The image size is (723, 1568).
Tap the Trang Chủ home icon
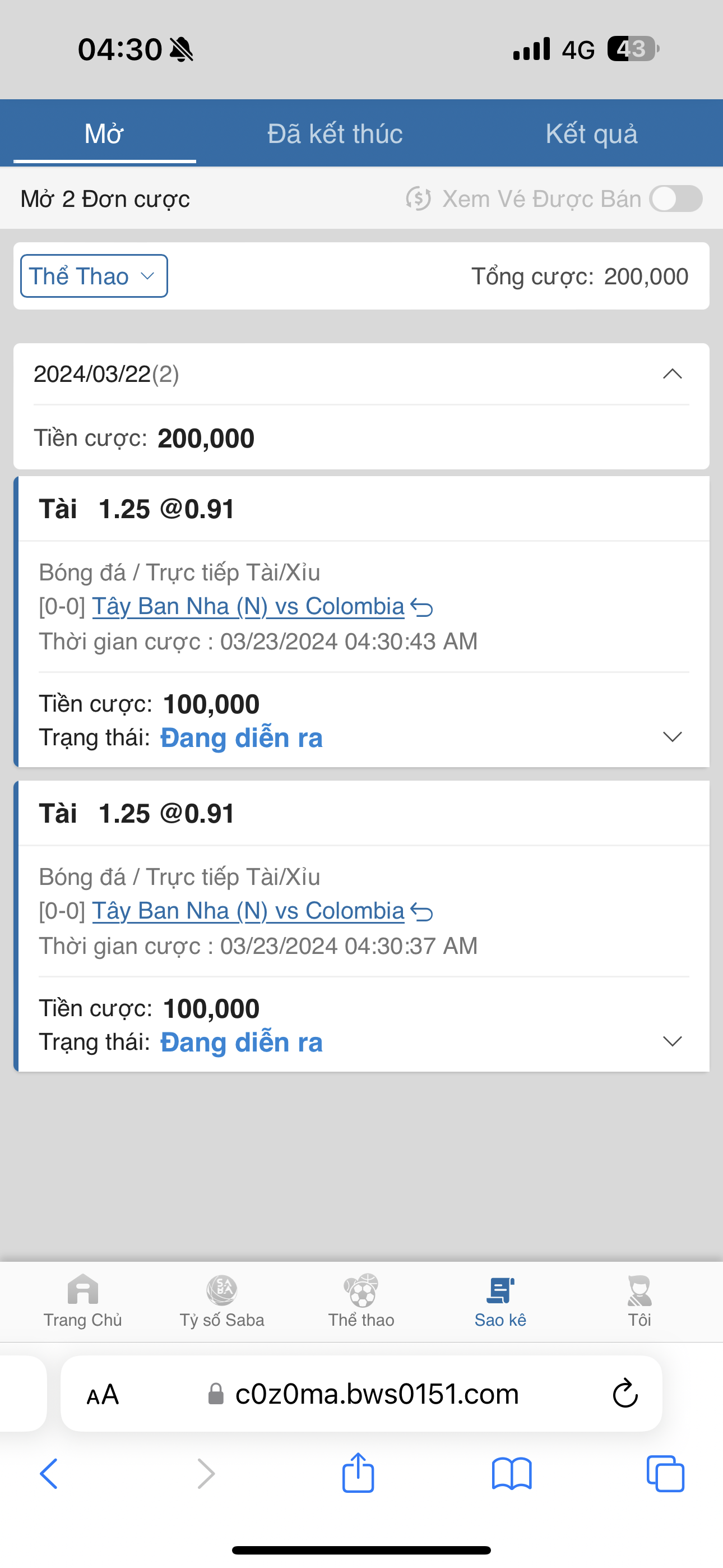tap(83, 1290)
